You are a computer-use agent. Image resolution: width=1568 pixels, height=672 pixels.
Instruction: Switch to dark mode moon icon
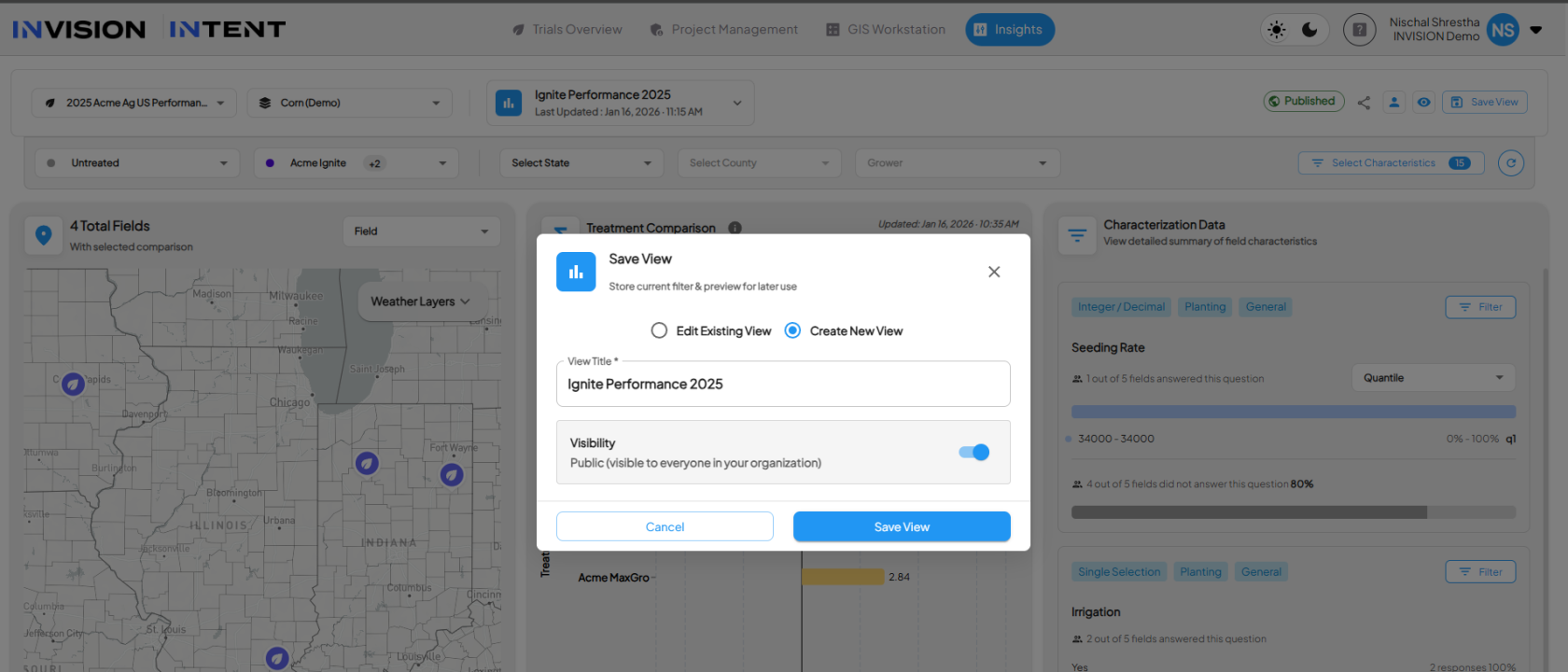pos(1309,30)
